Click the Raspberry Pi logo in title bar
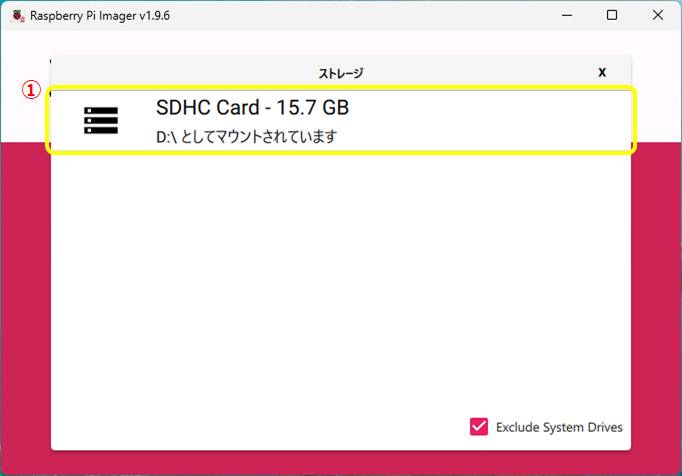This screenshot has height=476, width=682. (x=18, y=16)
